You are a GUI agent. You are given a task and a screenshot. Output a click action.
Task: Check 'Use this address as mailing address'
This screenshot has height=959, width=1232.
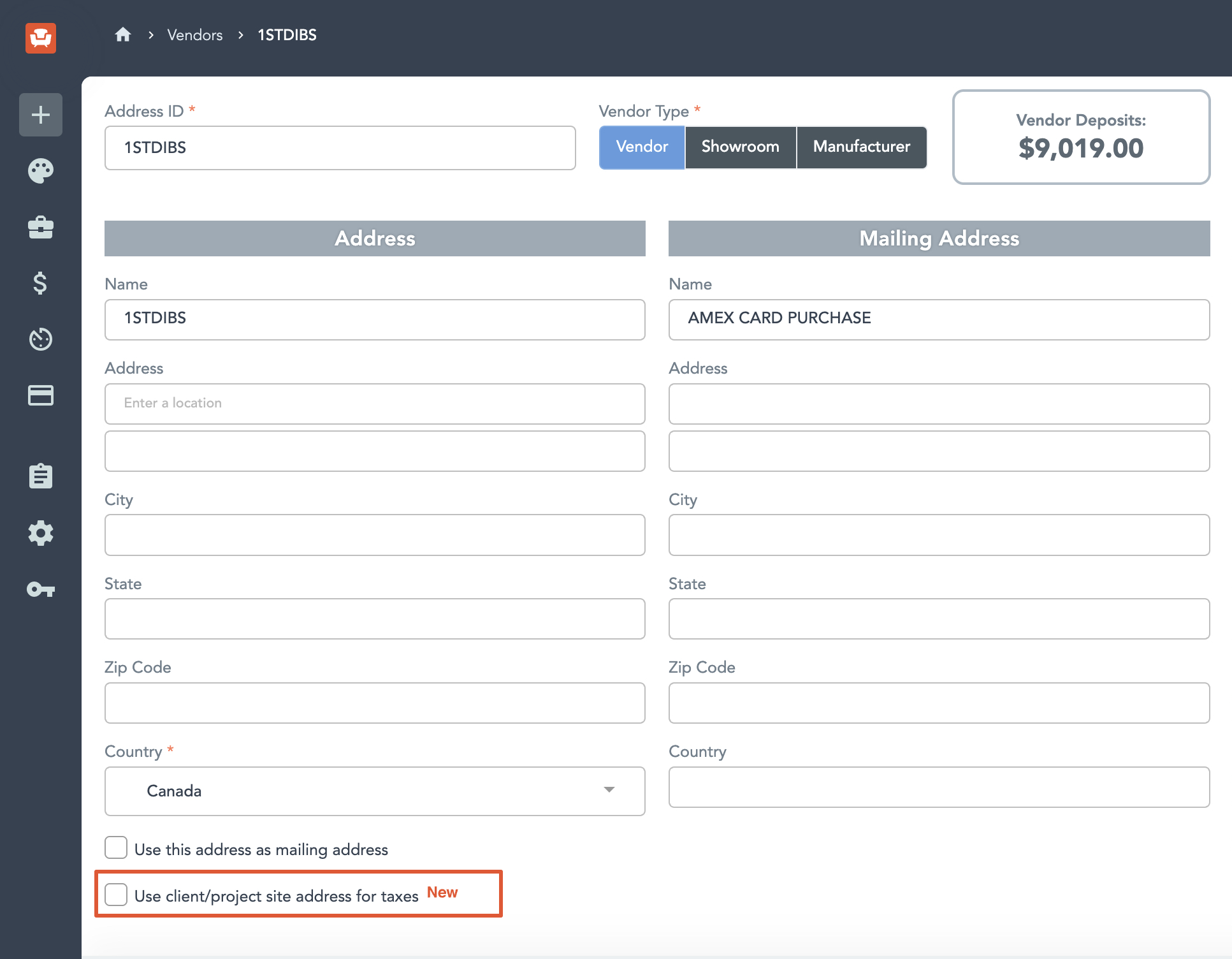116,848
